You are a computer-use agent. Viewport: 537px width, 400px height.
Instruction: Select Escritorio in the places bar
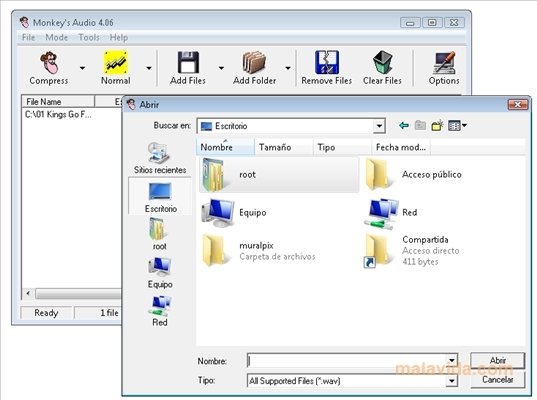pos(160,197)
